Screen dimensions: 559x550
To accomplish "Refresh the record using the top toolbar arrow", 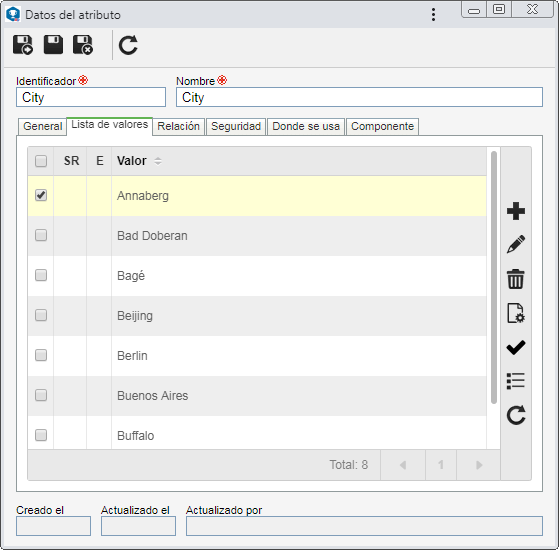I will click(128, 45).
